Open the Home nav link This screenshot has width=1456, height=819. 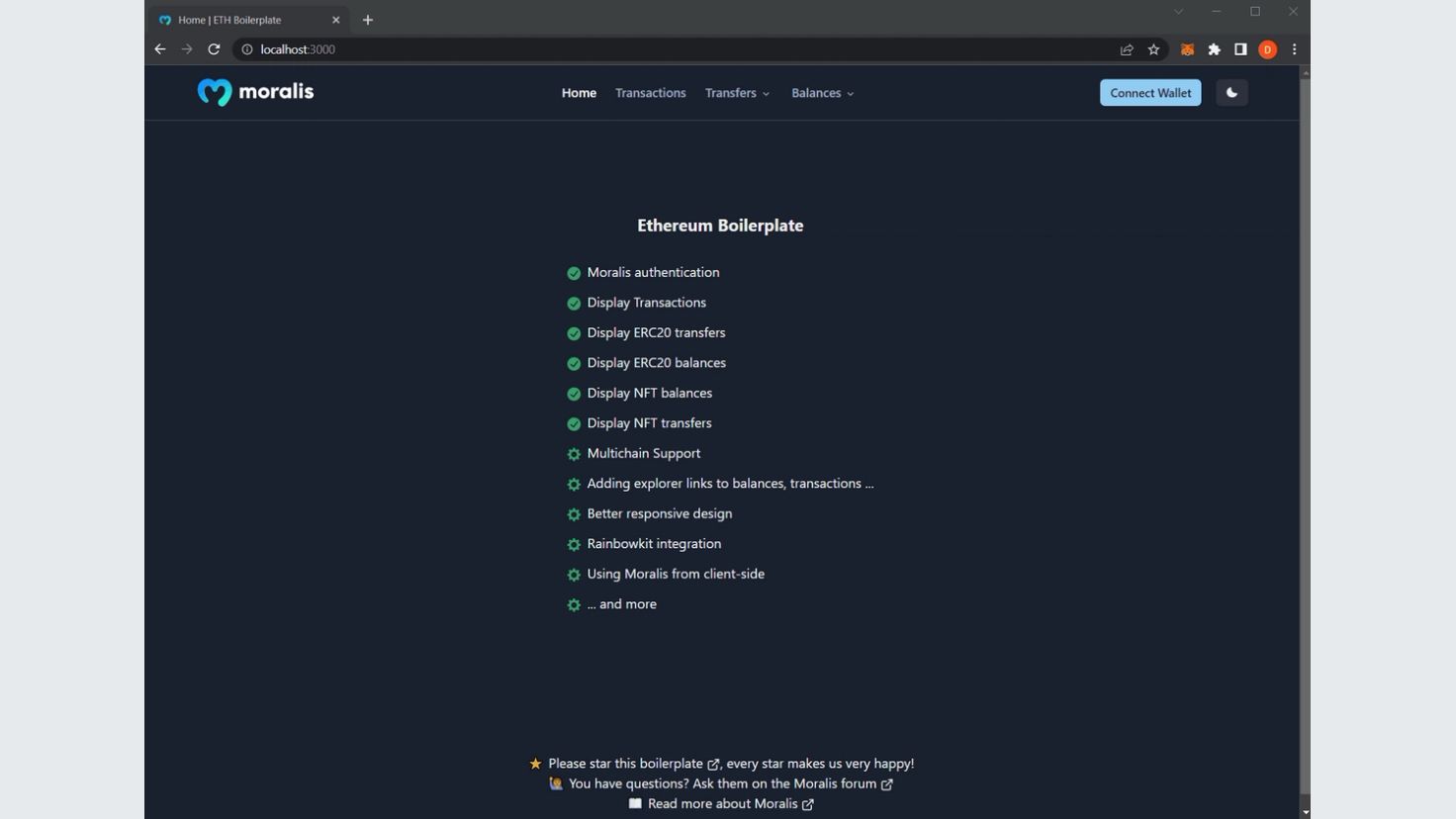pos(579,93)
